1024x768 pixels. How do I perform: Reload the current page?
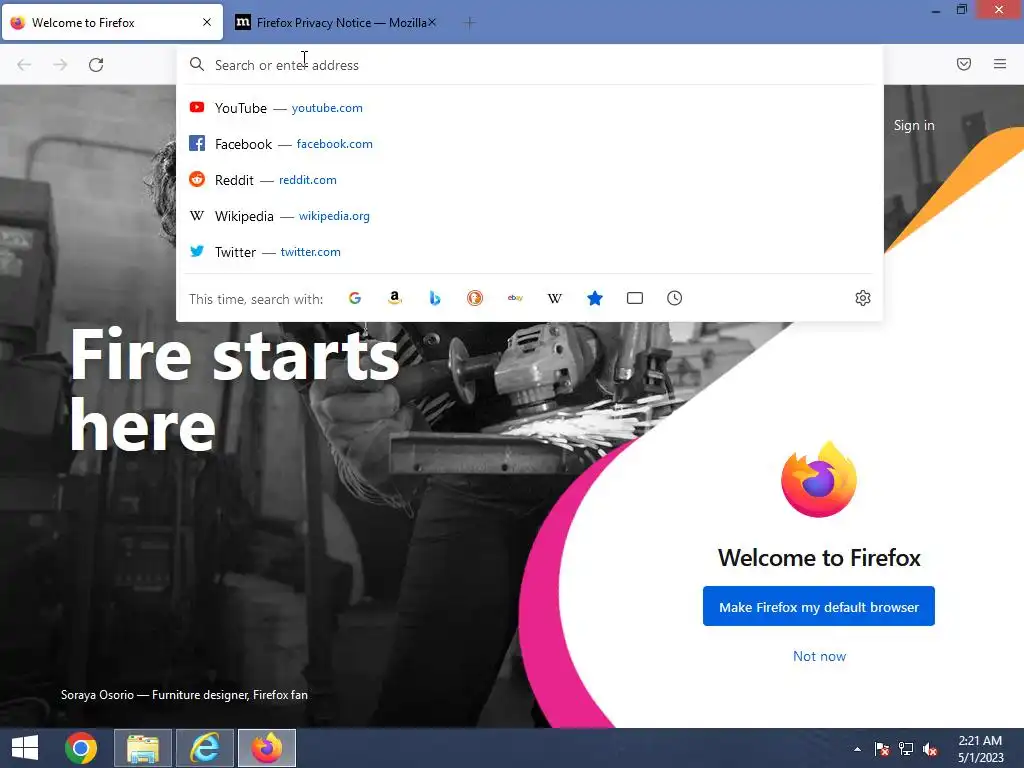(96, 65)
